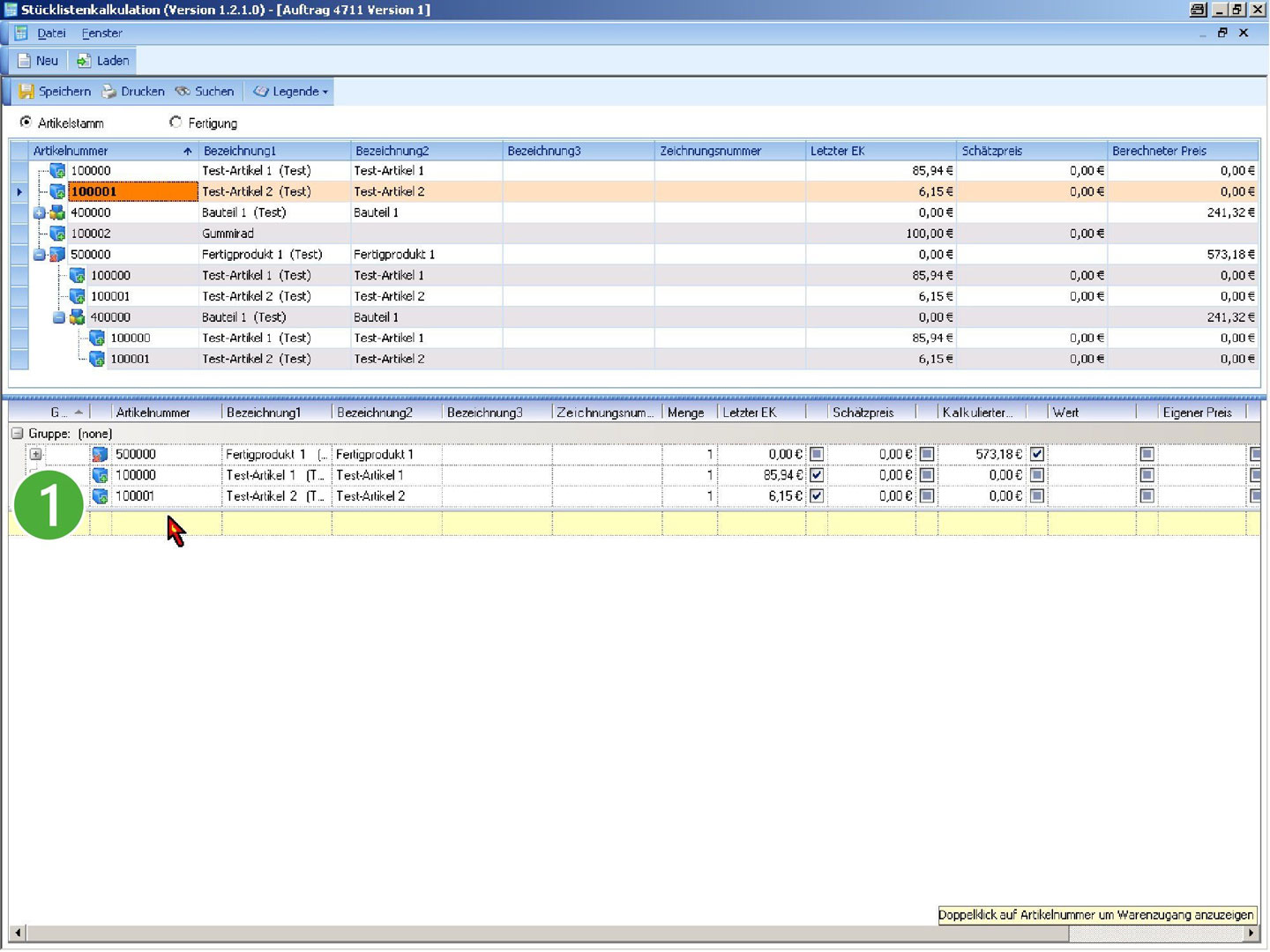The height and width of the screenshot is (952, 1270).
Task: Click the product icon of upper 500000 row
Action: pos(57,255)
